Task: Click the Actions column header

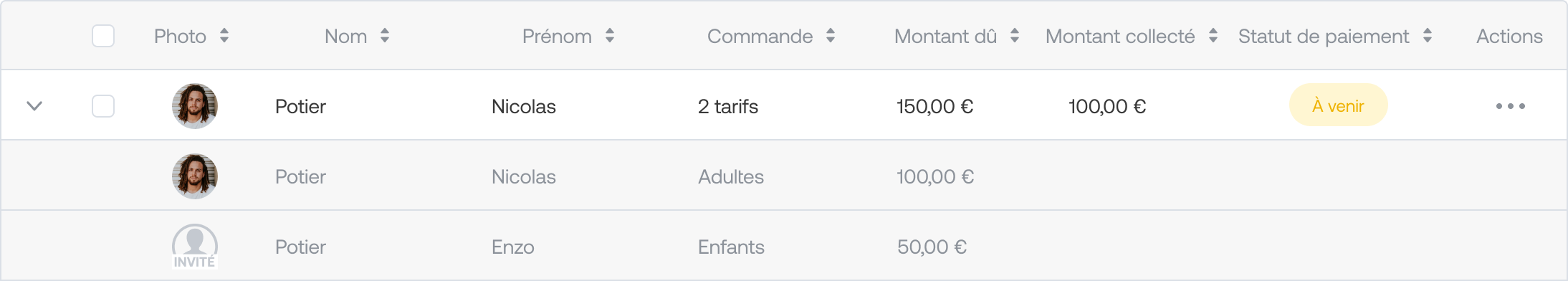Action: pyautogui.click(x=1509, y=36)
